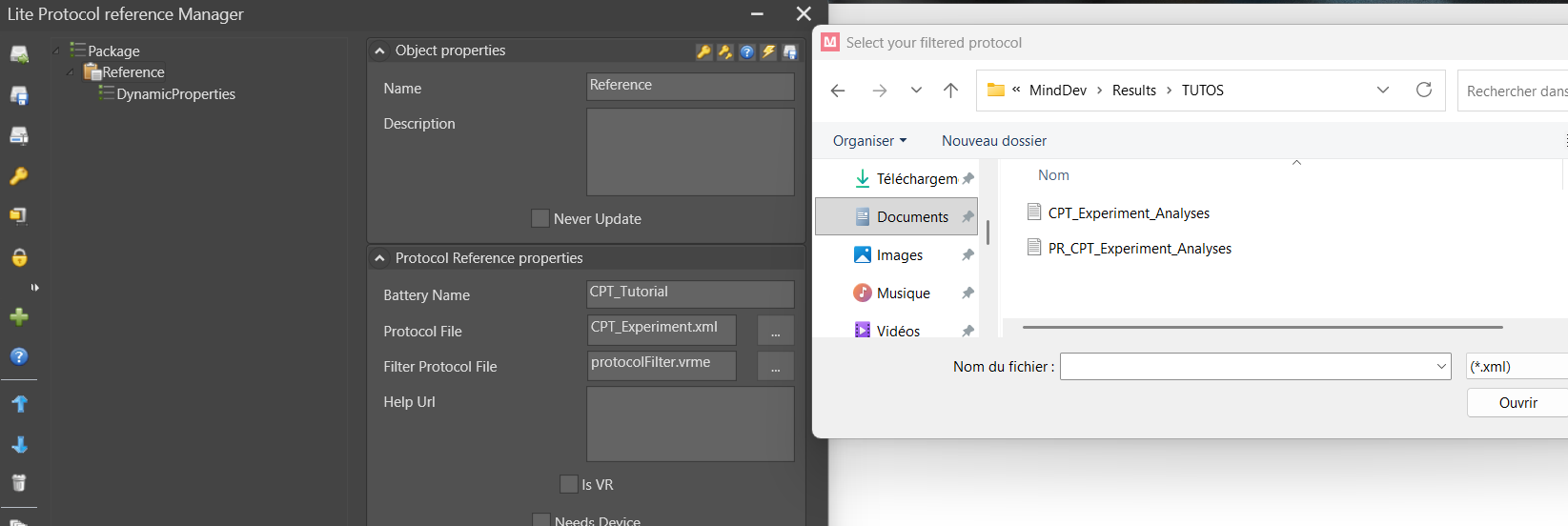Collapse the Protocol Reference properties section
Image resolution: width=1568 pixels, height=526 pixels.
tap(380, 258)
